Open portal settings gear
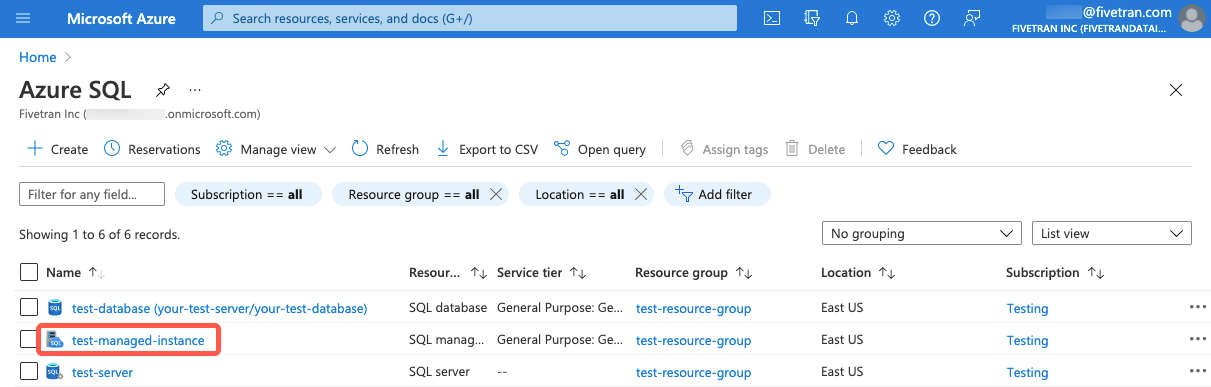This screenshot has width=1211, height=387. coord(892,18)
